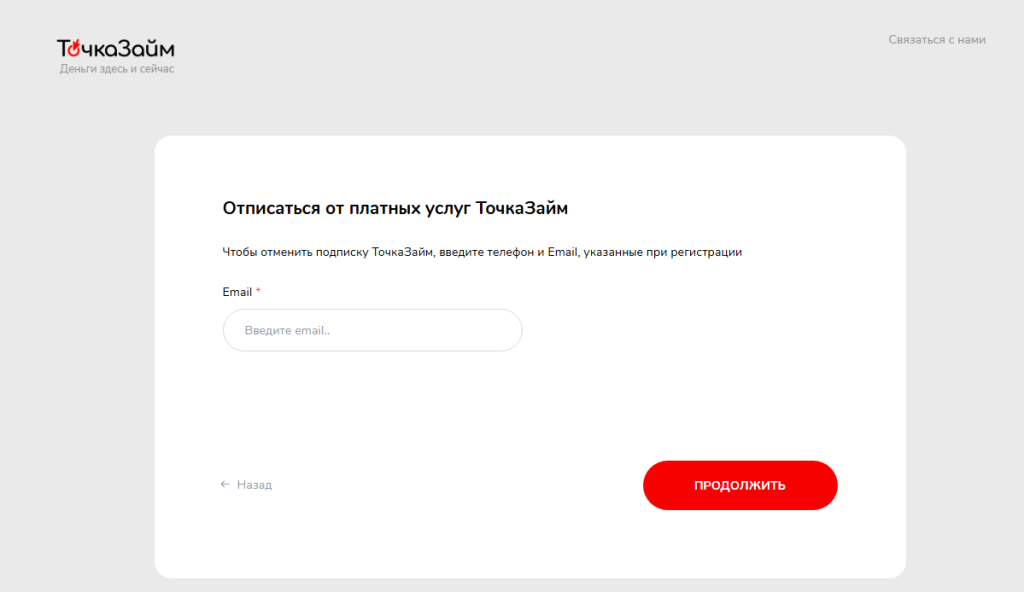This screenshot has height=592, width=1024.
Task: Click the tagline Деньги здесь и сейчас
Action: [117, 69]
